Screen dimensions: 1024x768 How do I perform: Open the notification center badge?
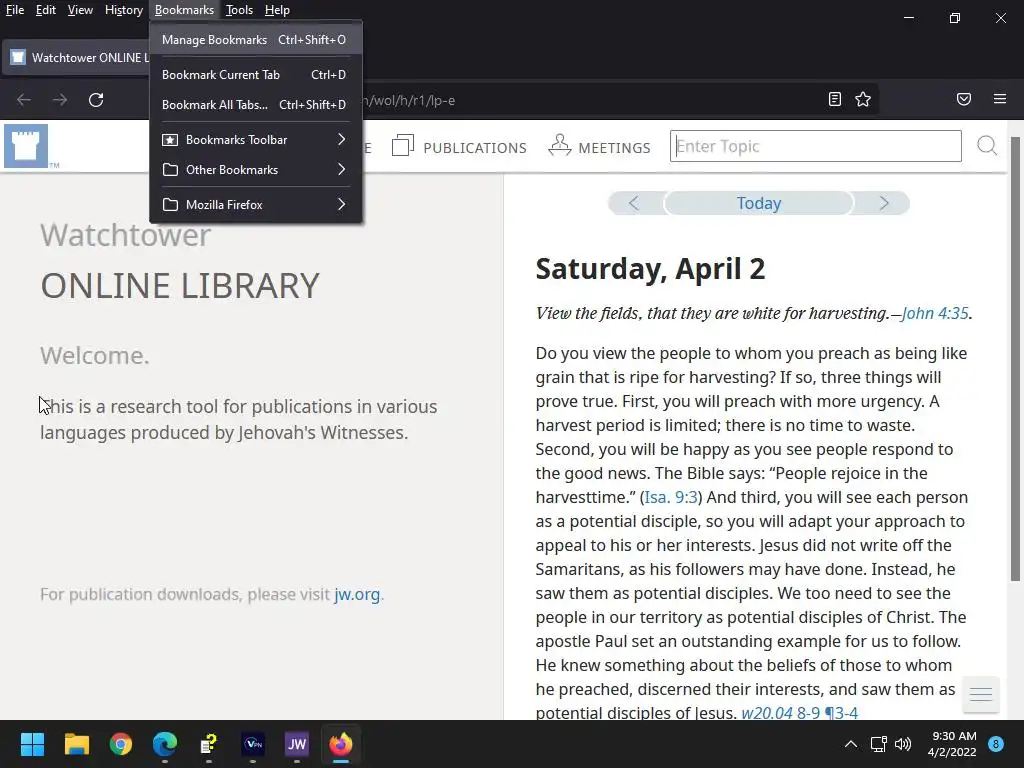[996, 744]
